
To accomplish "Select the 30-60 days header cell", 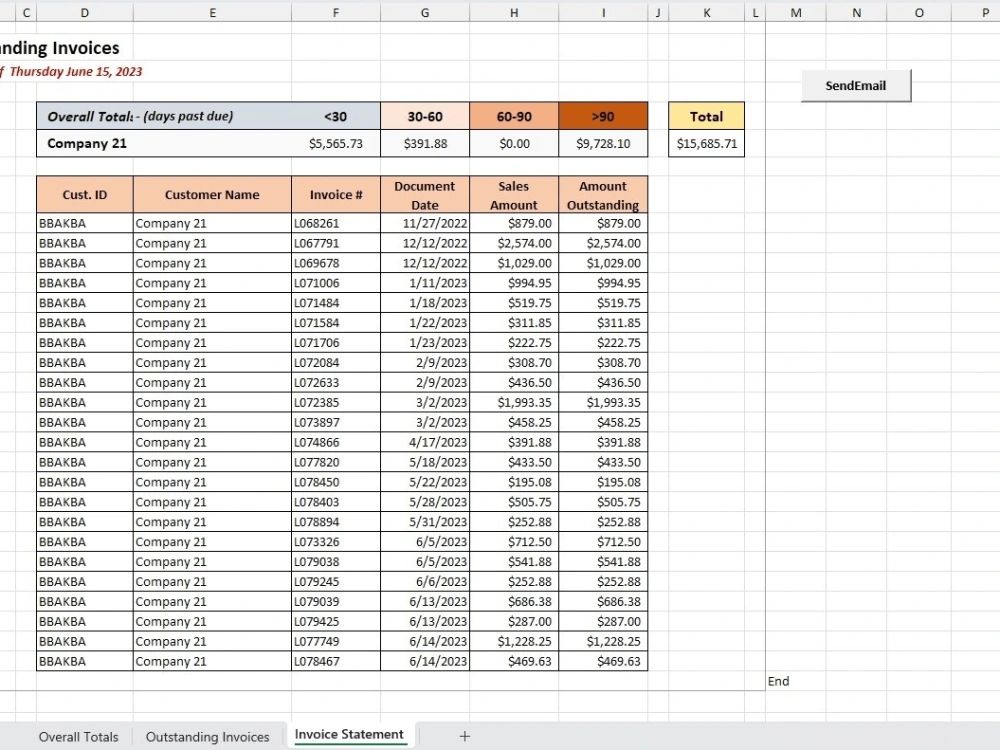I will point(425,116).
